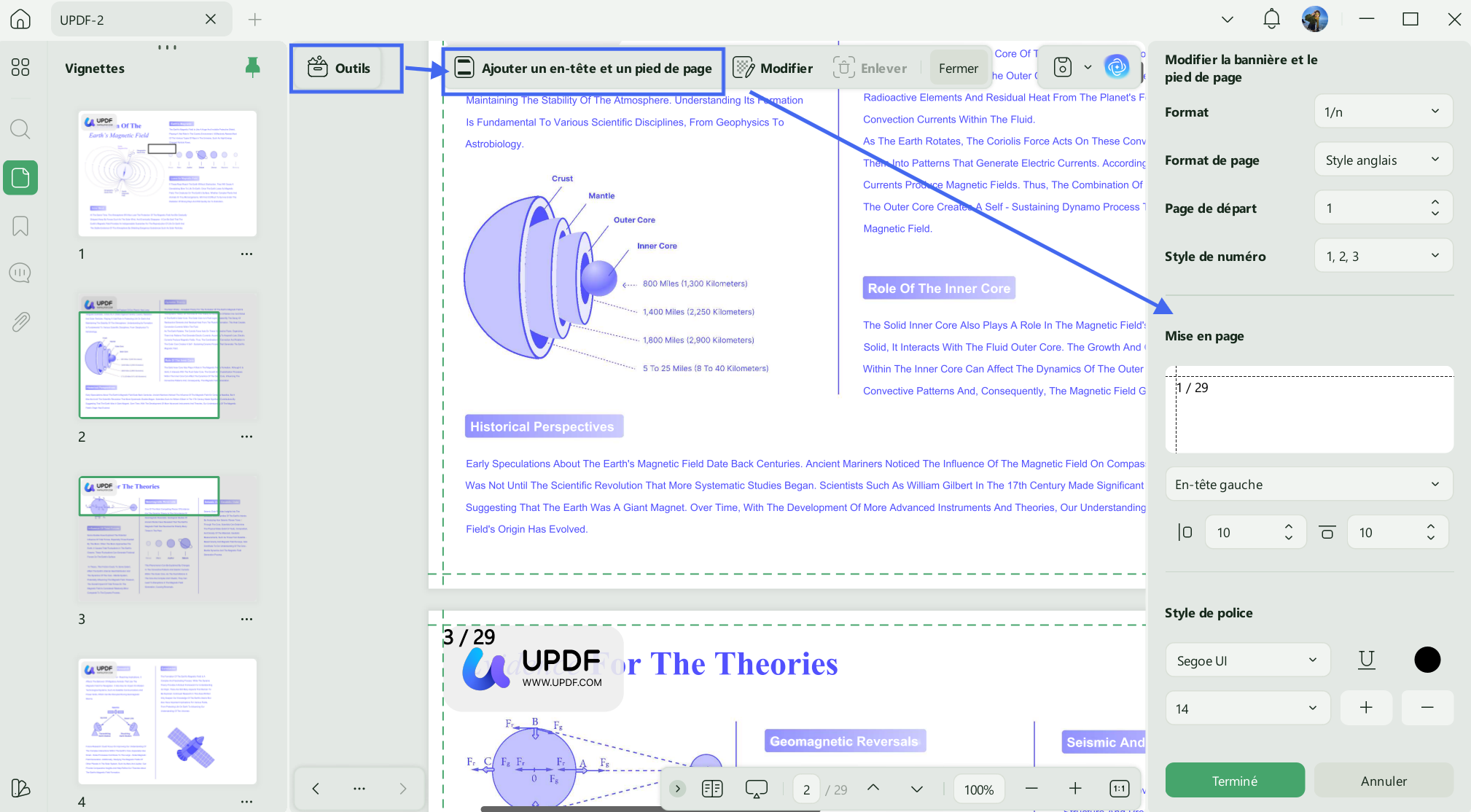Open the black font color swatch
Screen dimensions: 1471x812
1427,660
